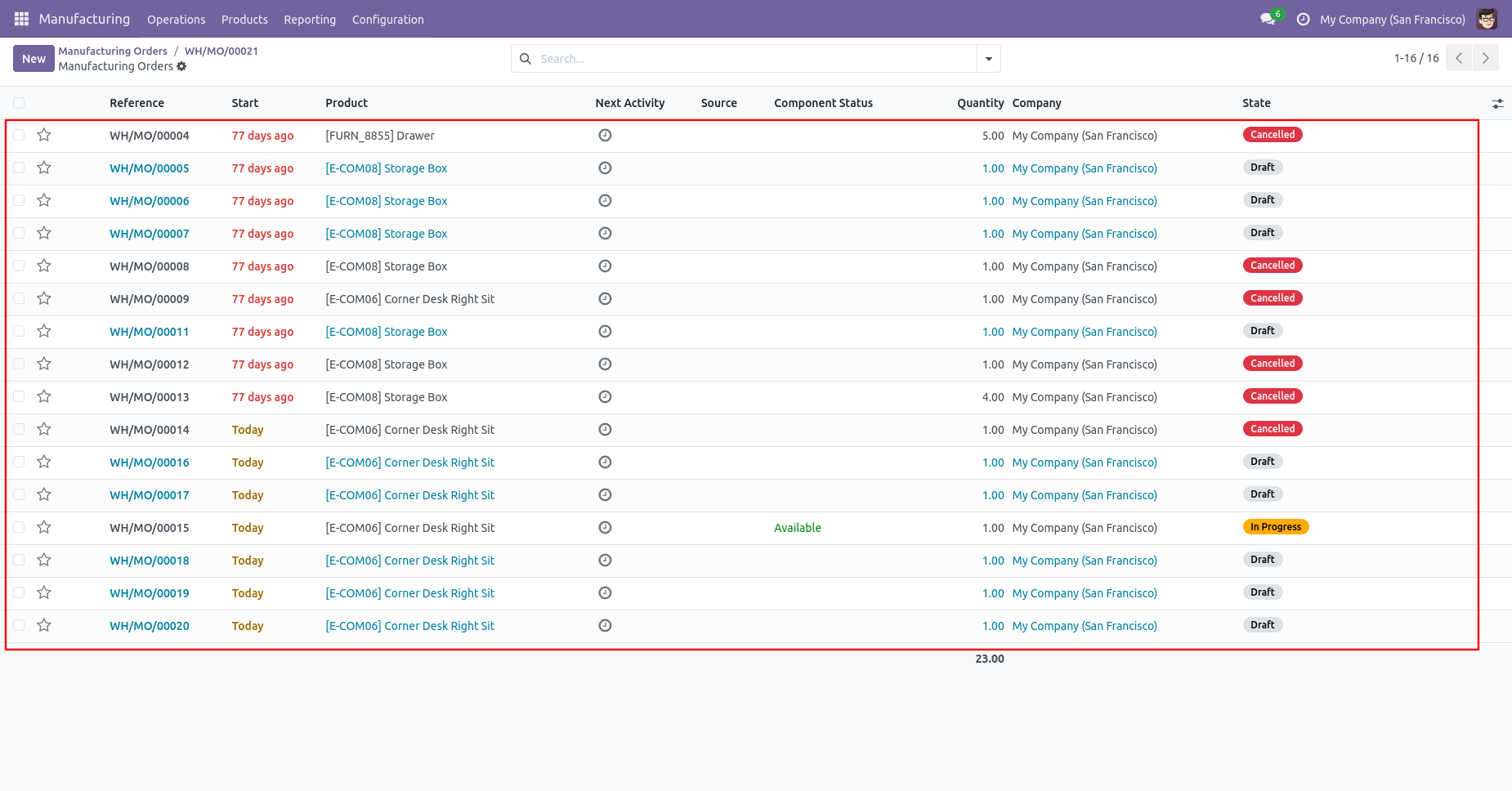Sort by the State column header

(x=1256, y=103)
